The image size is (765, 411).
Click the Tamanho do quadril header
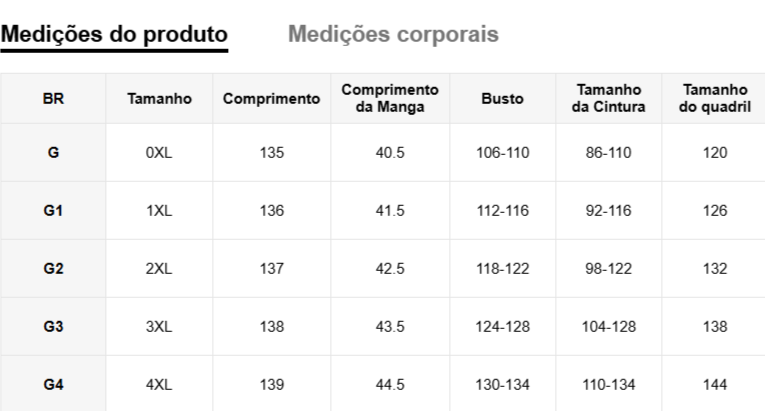tap(715, 98)
